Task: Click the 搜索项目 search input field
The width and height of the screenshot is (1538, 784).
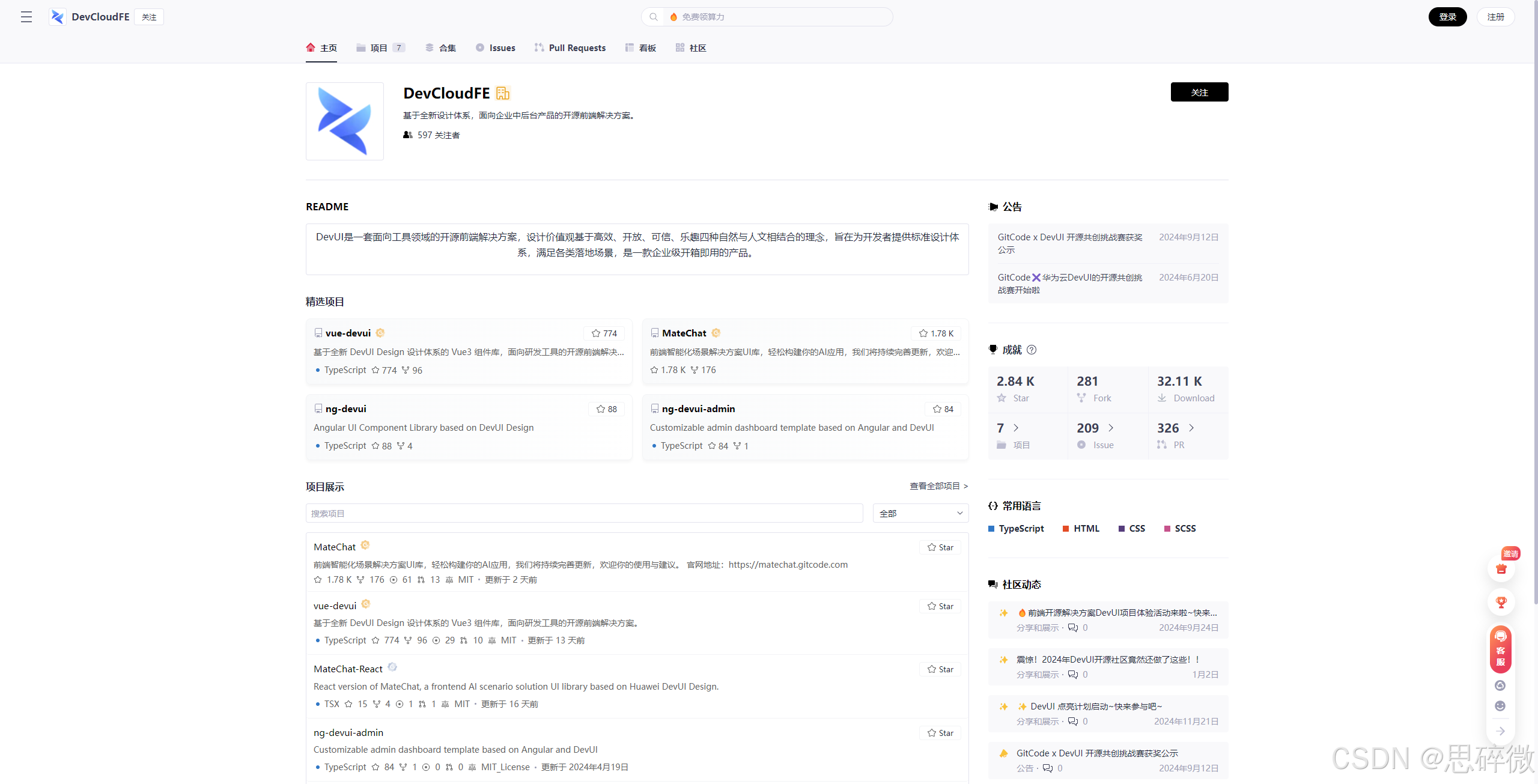Action: point(584,513)
